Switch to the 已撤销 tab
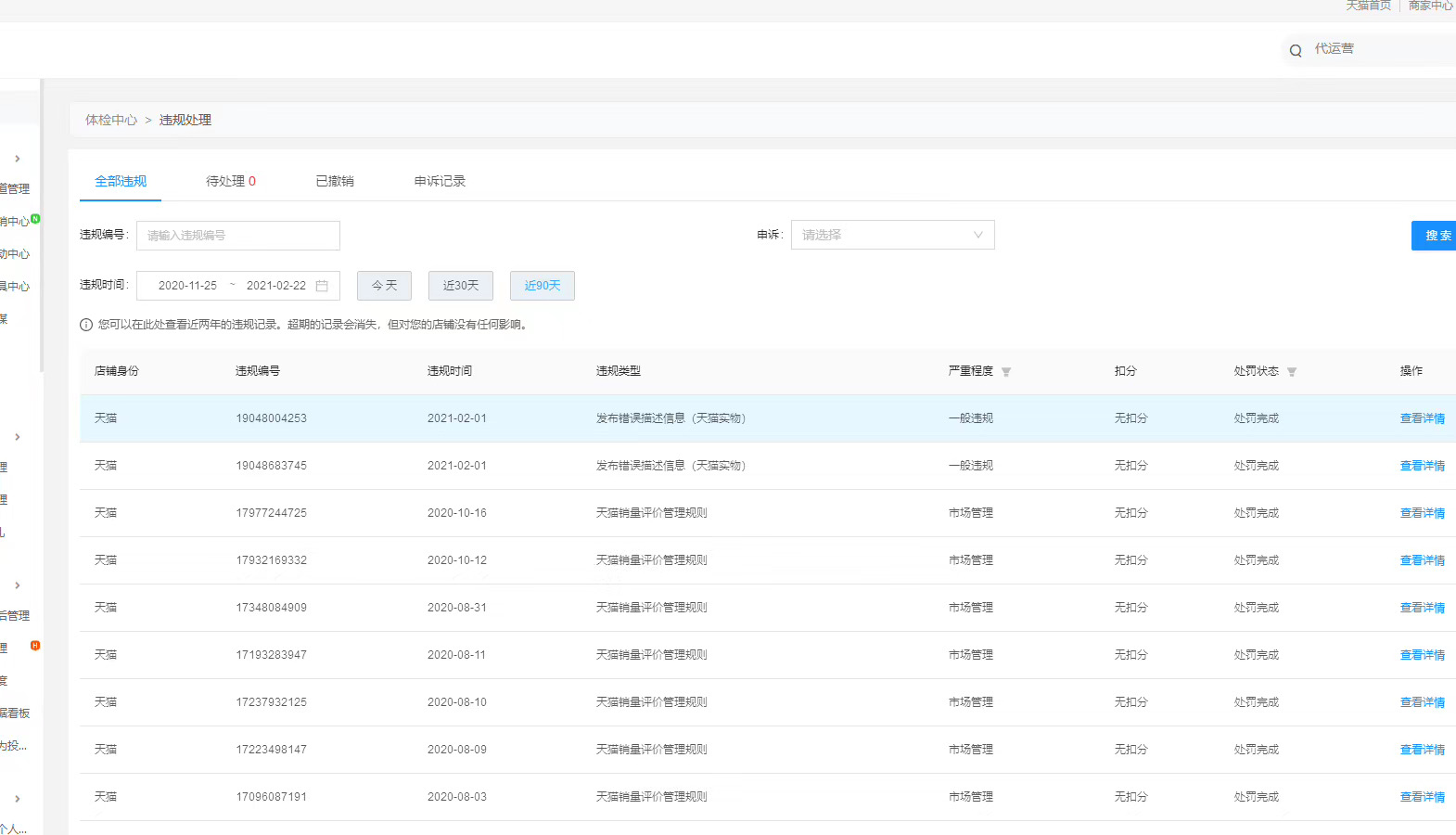This screenshot has width=1456, height=835. click(335, 181)
